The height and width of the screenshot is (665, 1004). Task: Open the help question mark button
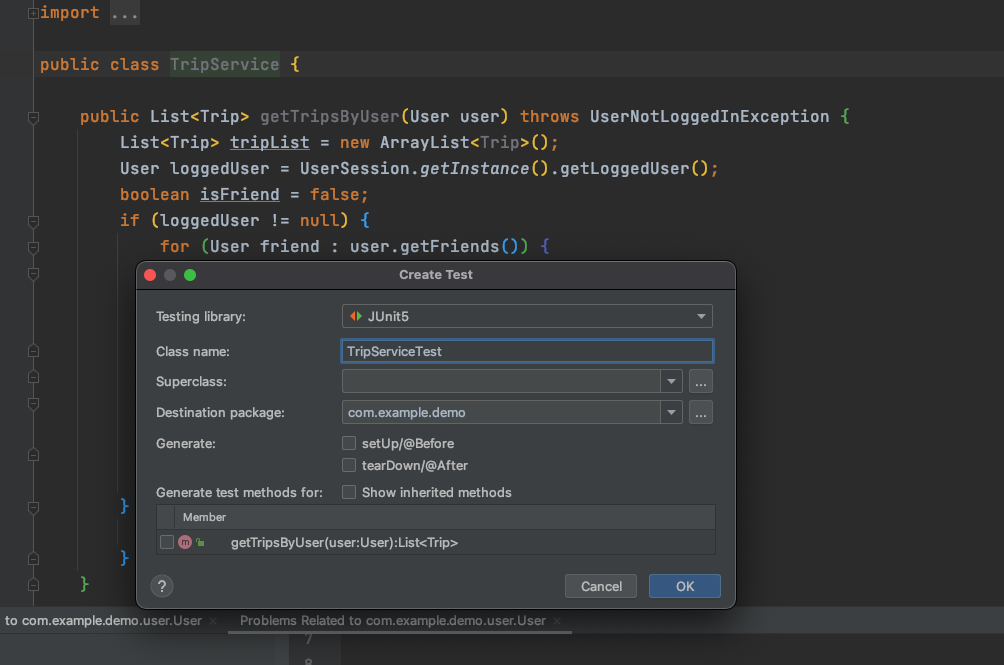[162, 586]
